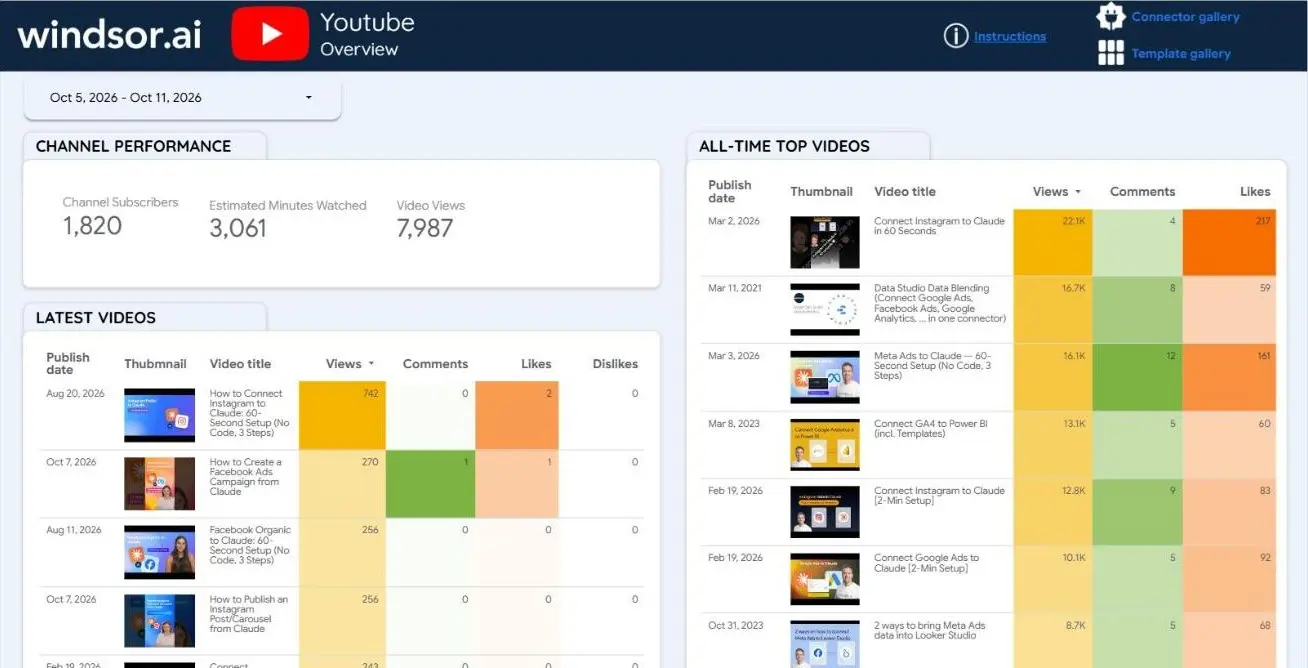
Task: Click the 742 views cell
Action: 342,415
